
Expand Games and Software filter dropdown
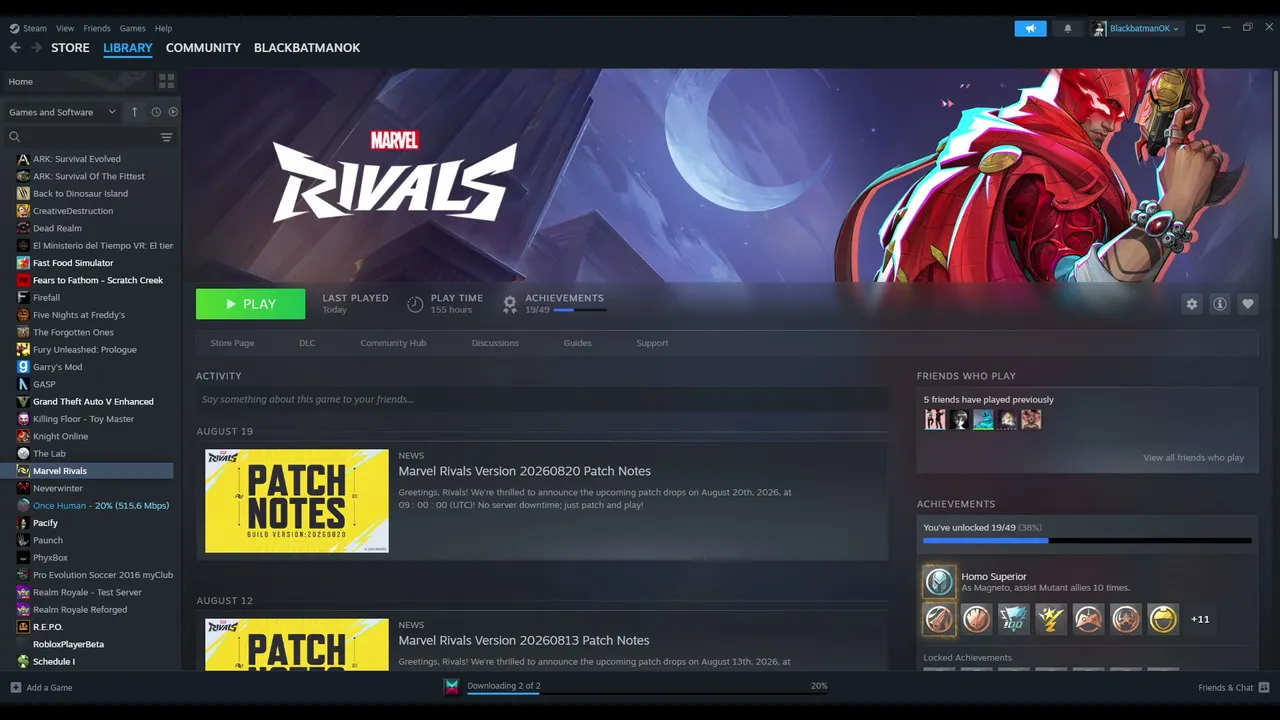click(x=62, y=112)
